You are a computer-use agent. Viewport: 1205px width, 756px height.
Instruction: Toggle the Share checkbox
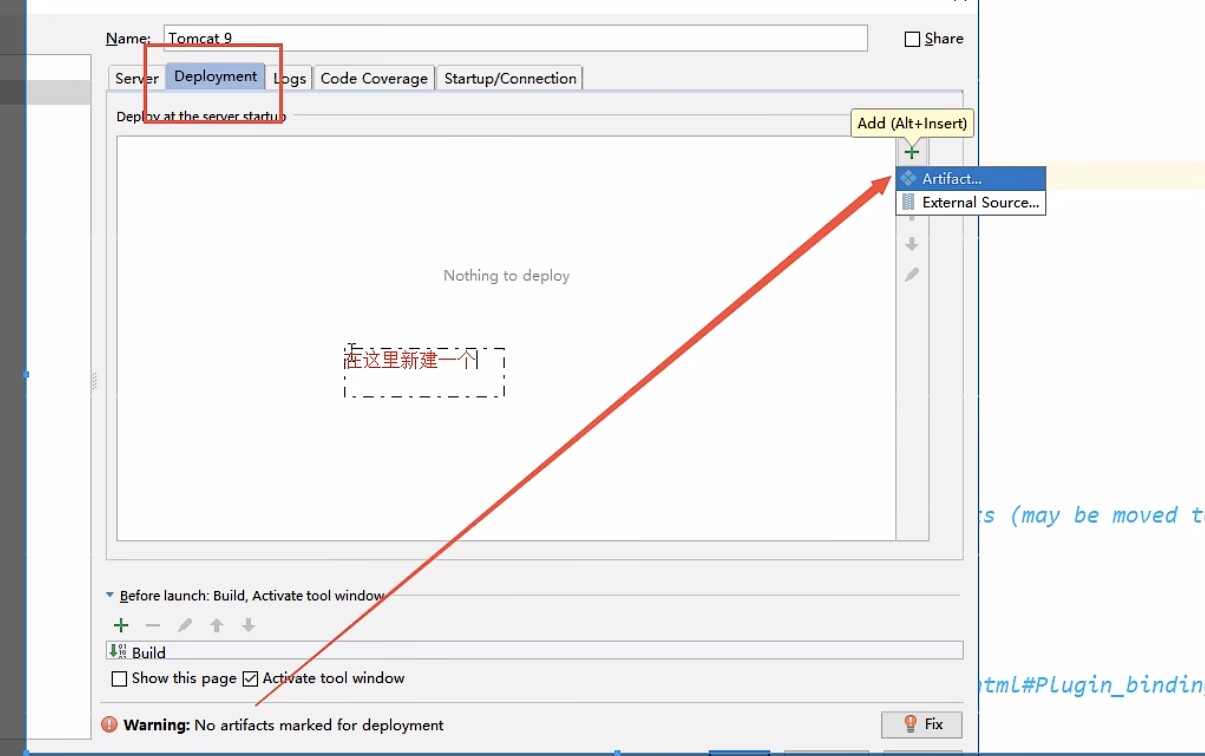pos(912,39)
